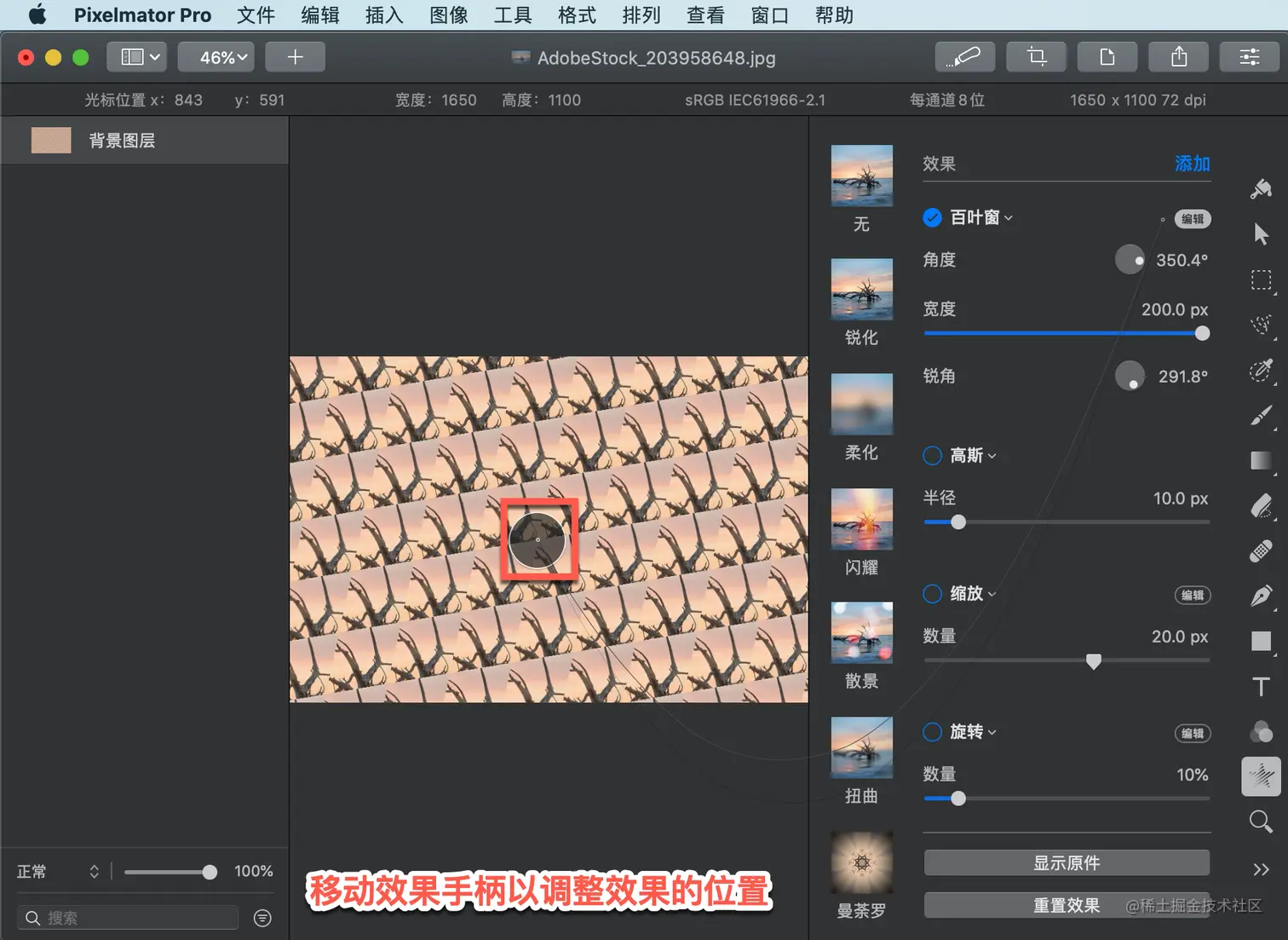The image size is (1288, 940).
Task: Open the Pixelmator Pro menu
Action: click(x=142, y=14)
